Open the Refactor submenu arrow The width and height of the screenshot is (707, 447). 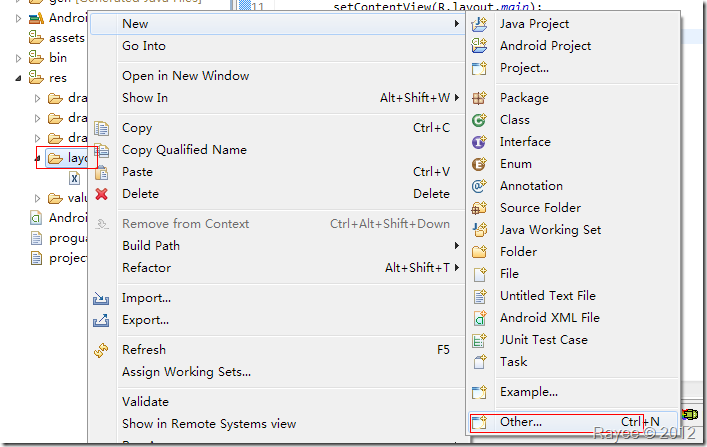click(x=457, y=267)
